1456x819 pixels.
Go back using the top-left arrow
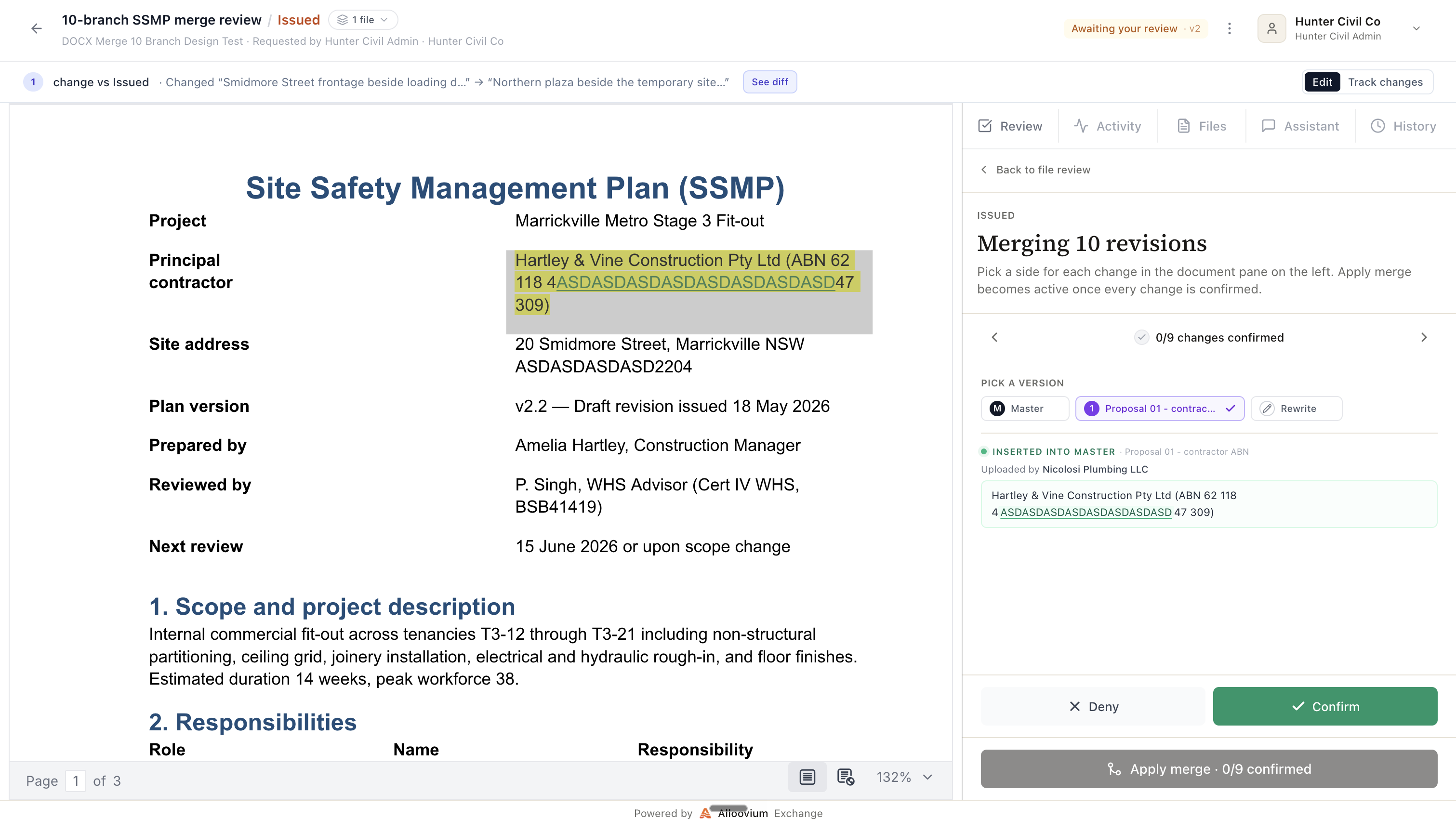[37, 28]
